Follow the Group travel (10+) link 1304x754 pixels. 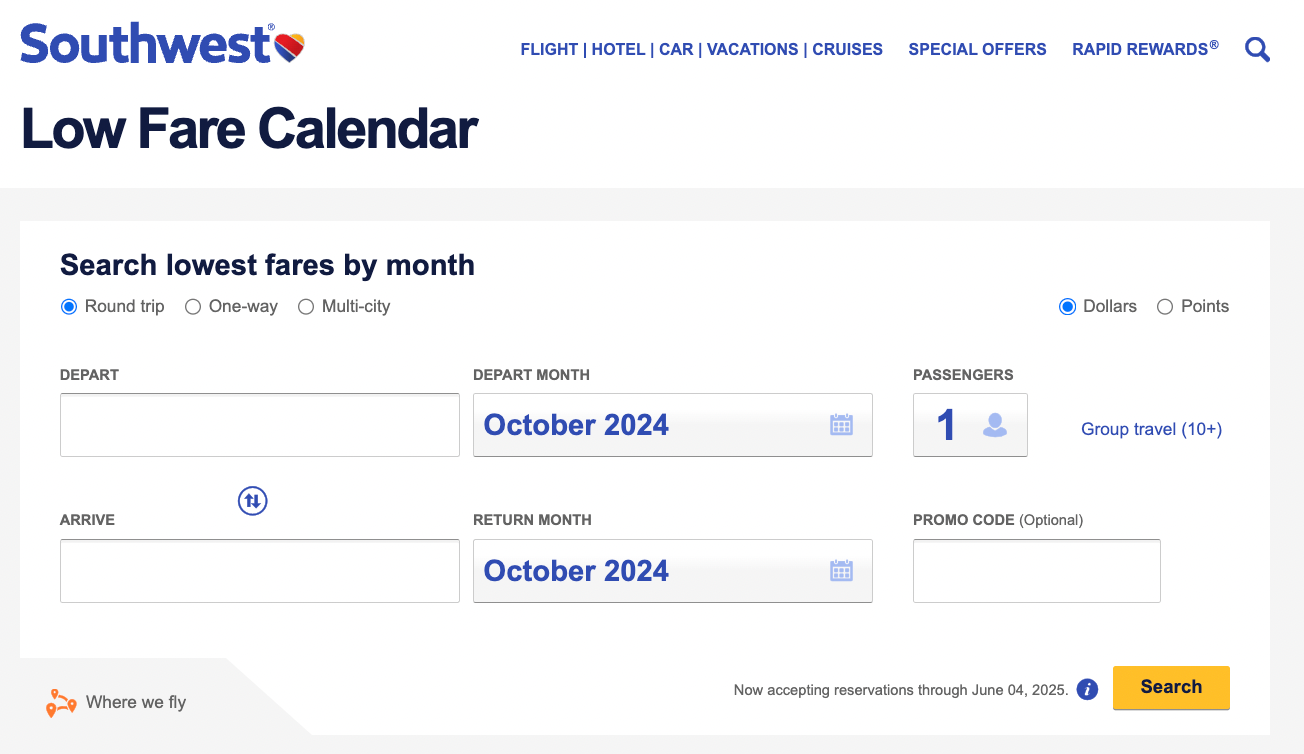[1151, 429]
